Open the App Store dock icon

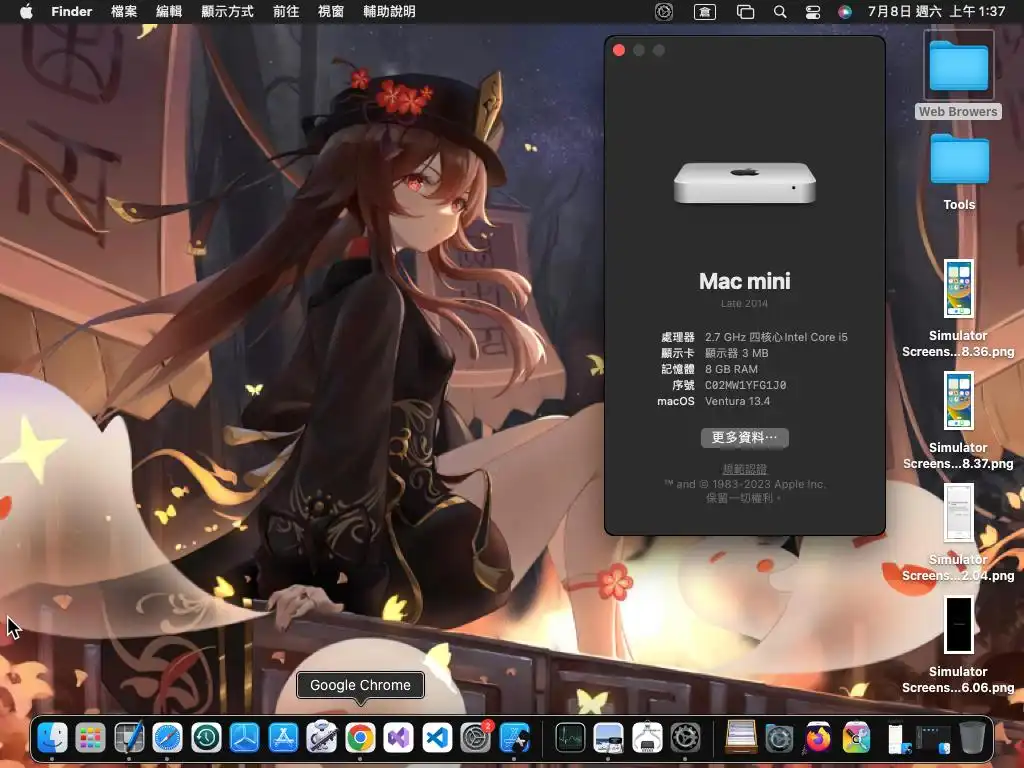point(283,738)
